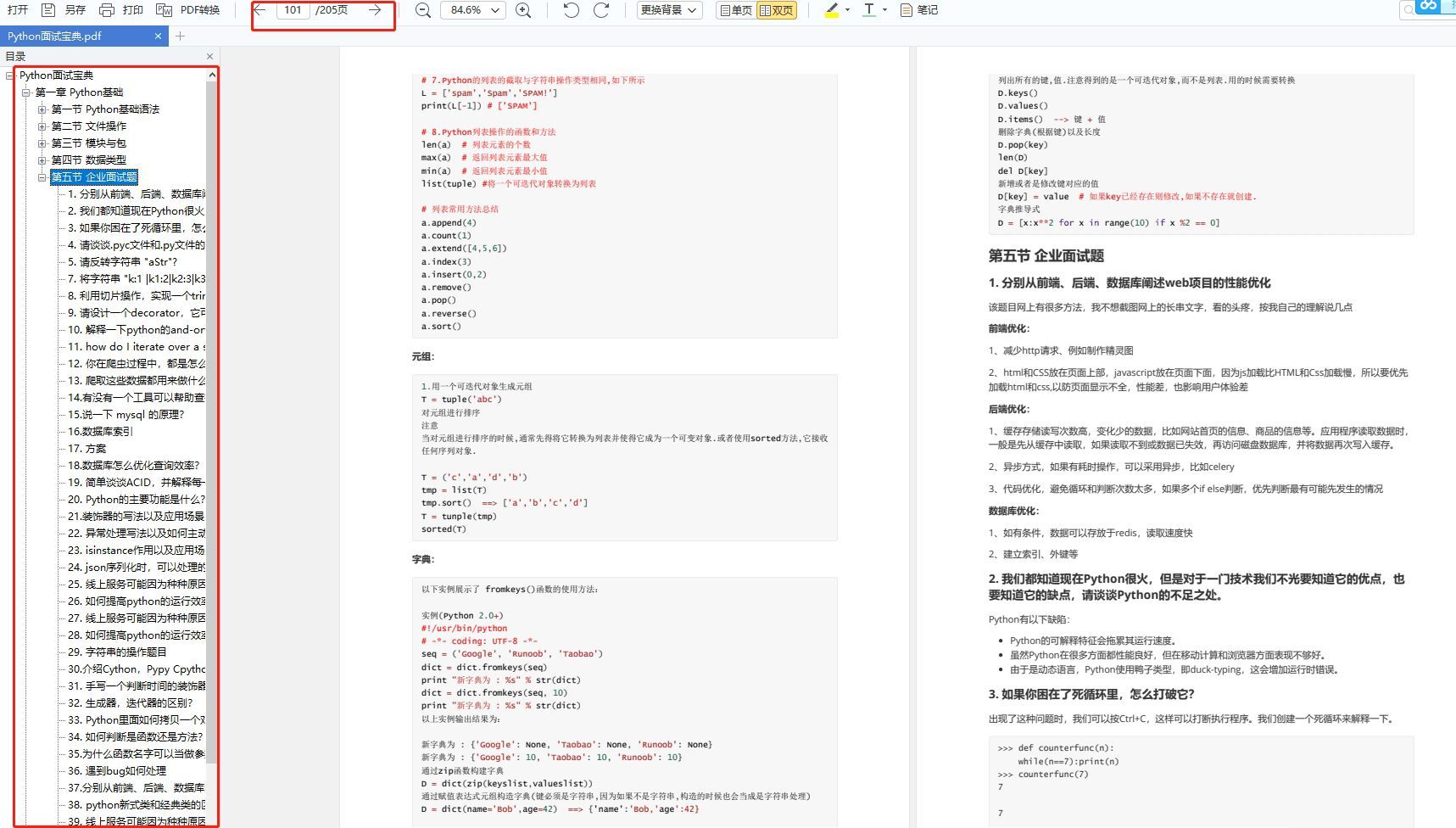Viewport: 1456px width, 828px height.
Task: Select 第四节 数据类型 in outline
Action: point(88,160)
